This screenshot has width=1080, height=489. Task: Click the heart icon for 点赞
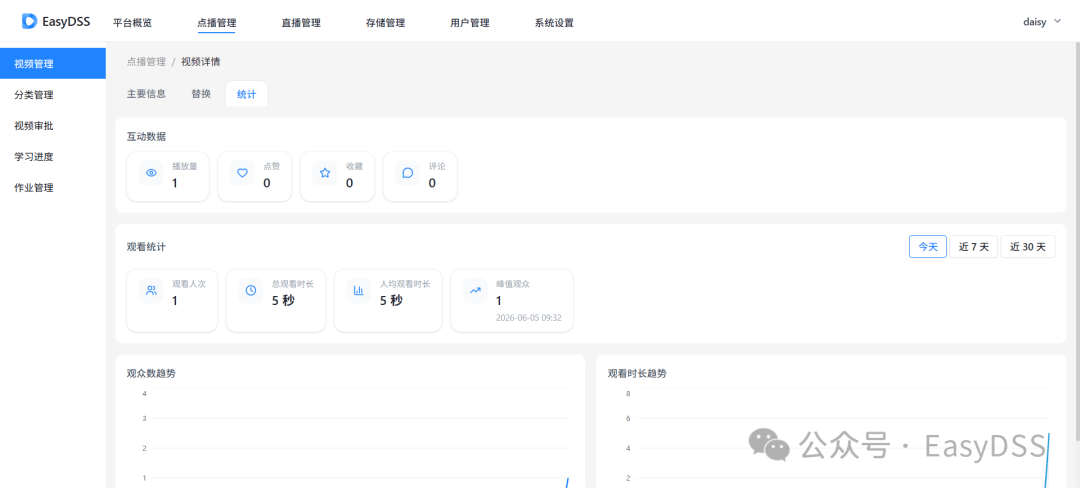pos(242,173)
